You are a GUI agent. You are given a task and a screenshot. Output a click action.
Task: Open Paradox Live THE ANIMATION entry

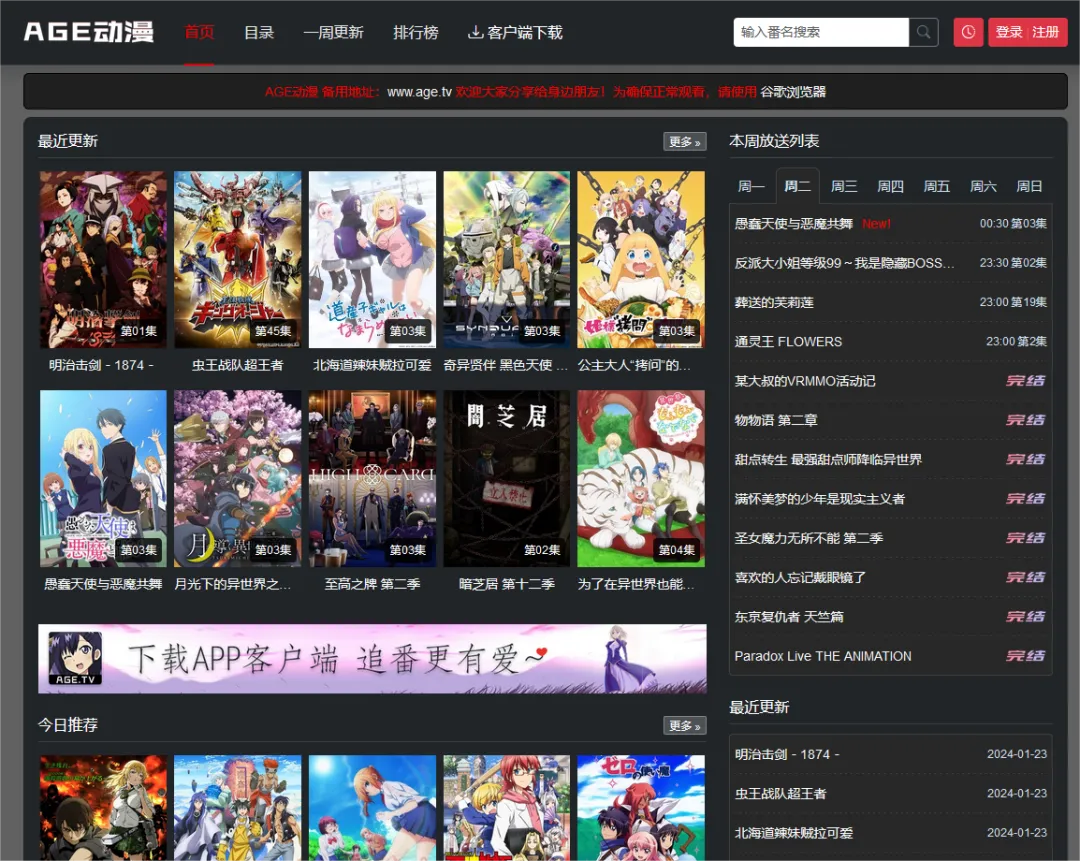pyautogui.click(x=822, y=656)
